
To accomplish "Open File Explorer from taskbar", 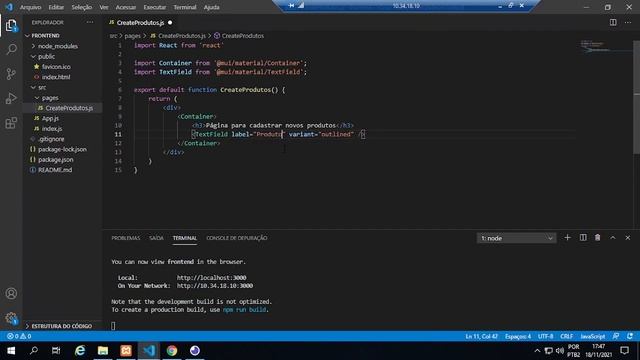I will 103,351.
